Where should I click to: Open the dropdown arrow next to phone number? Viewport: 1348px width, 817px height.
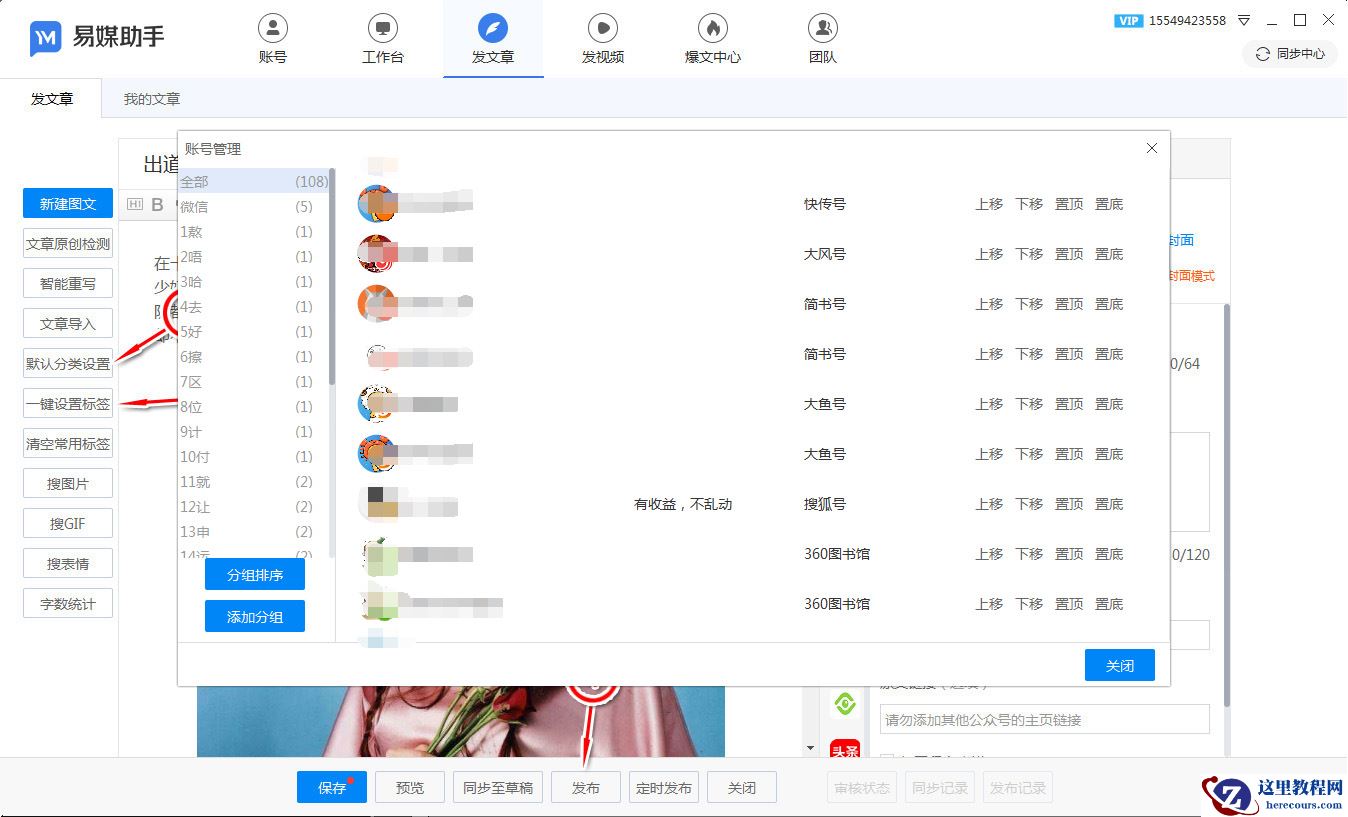click(1244, 20)
